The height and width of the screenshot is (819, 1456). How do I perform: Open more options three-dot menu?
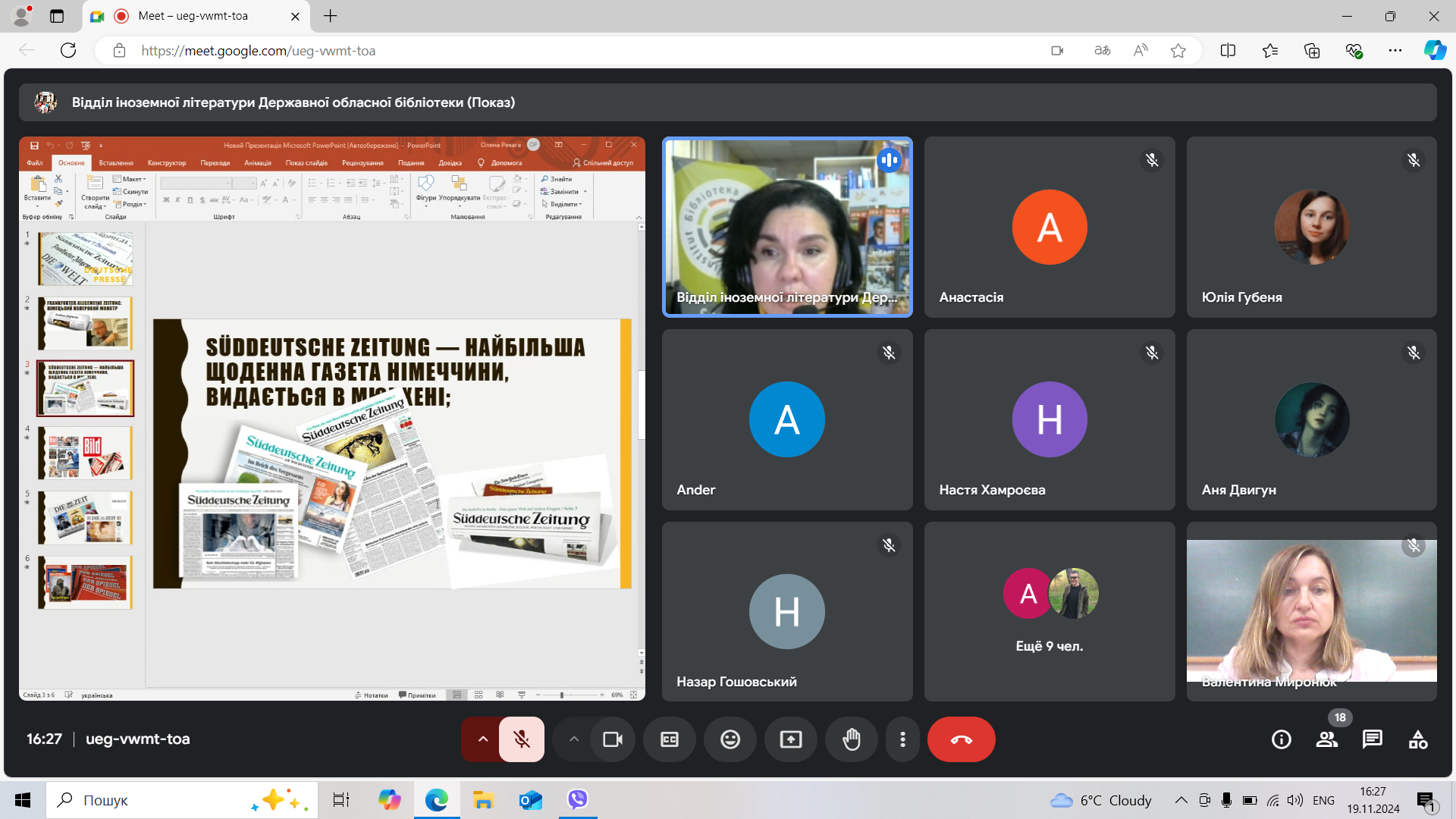[902, 739]
